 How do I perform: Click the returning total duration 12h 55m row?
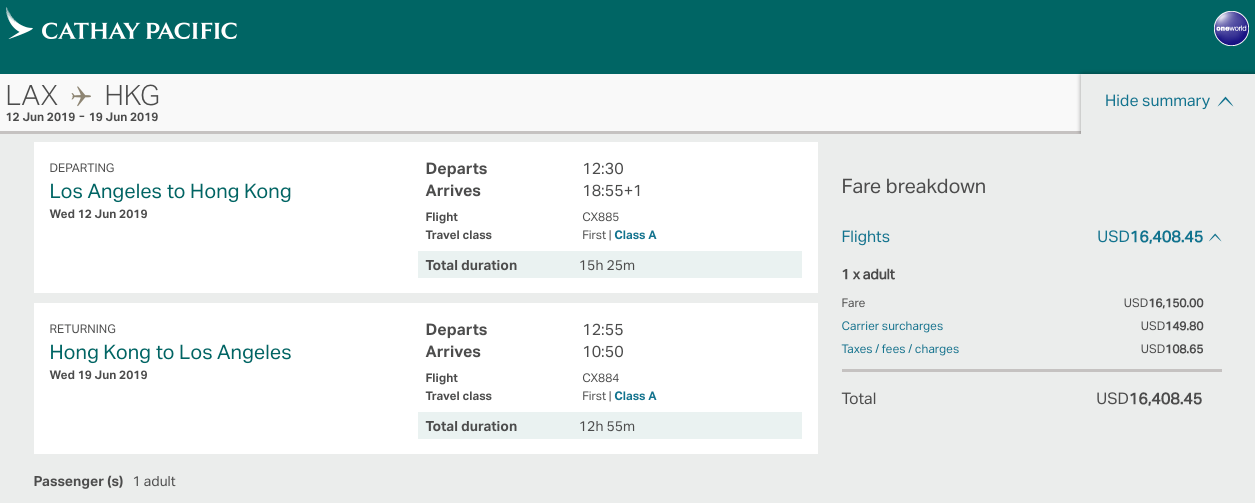[x=609, y=426]
